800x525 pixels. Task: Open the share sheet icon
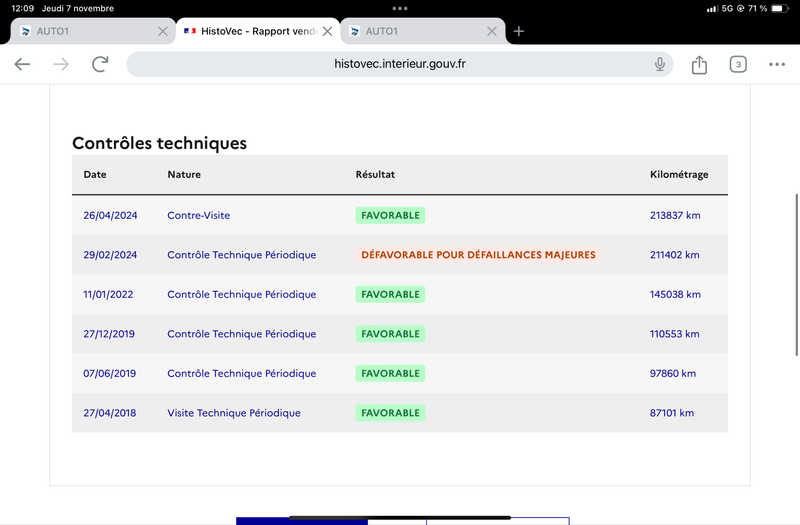click(699, 64)
